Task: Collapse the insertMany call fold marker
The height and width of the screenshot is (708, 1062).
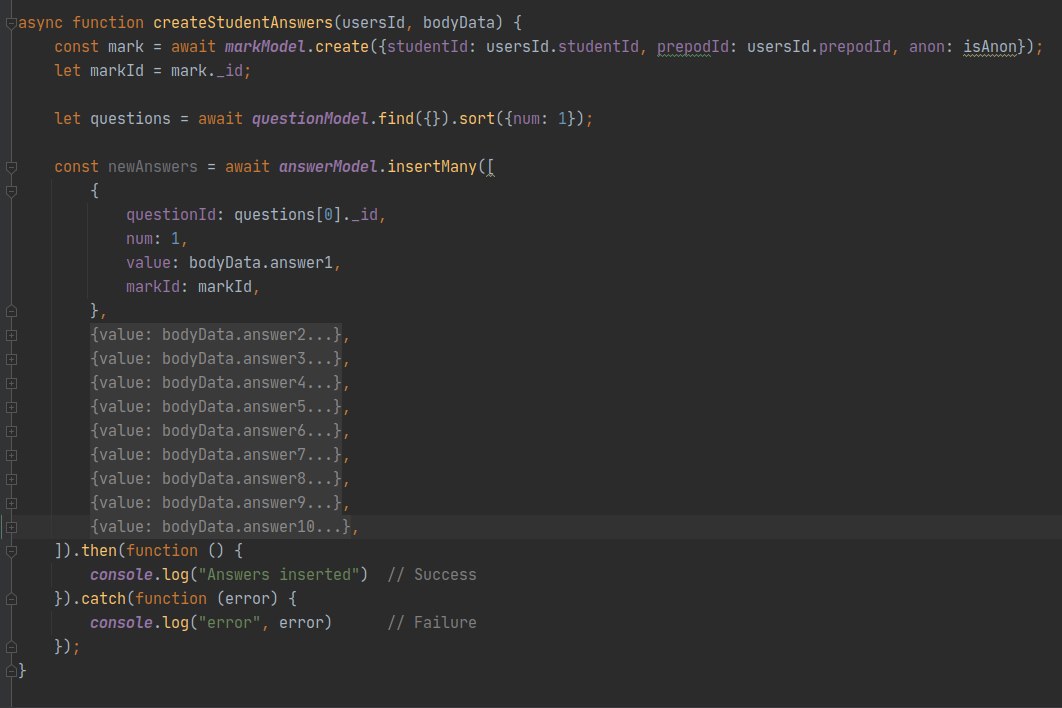Action: 12,167
